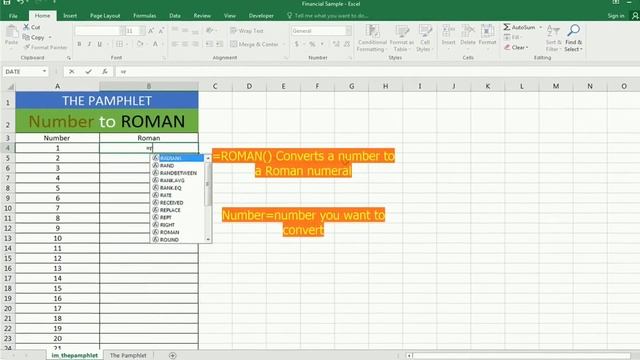640x360 pixels.
Task: Click cell containing number 10
Action: pyautogui.click(x=58, y=238)
